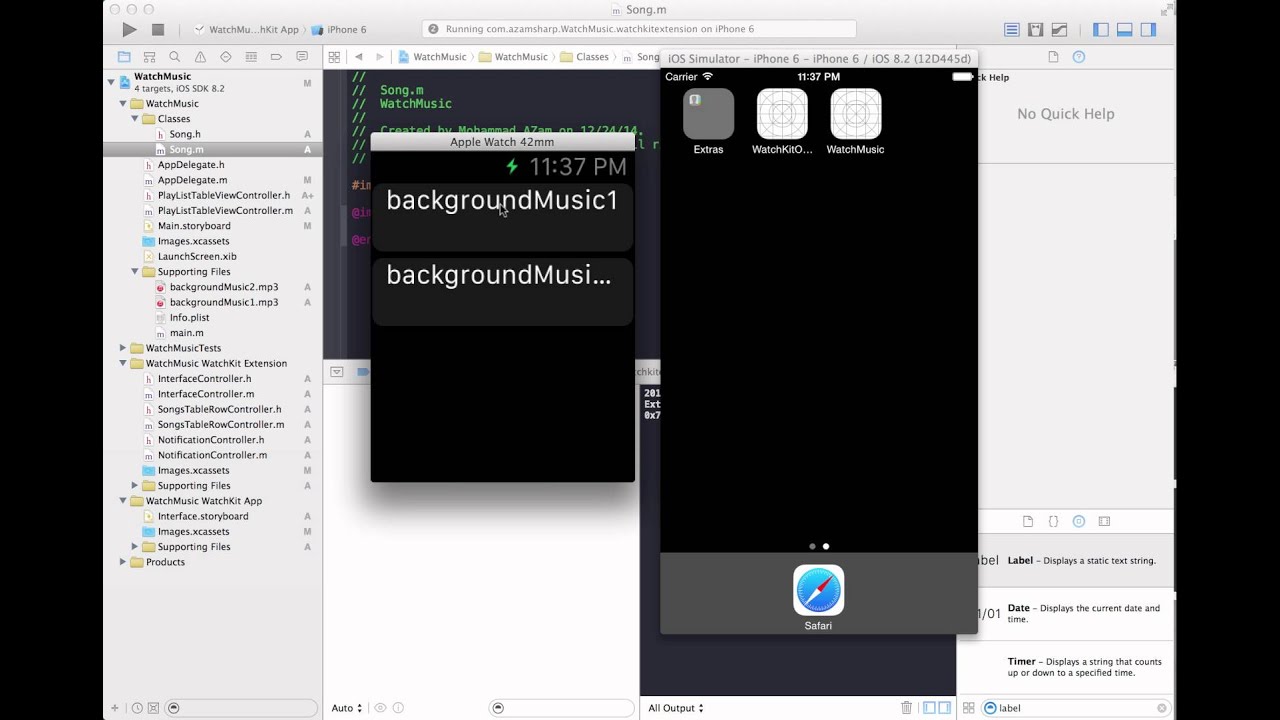Go forward with the jump bar right arrow
The height and width of the screenshot is (720, 1280).
click(x=380, y=57)
